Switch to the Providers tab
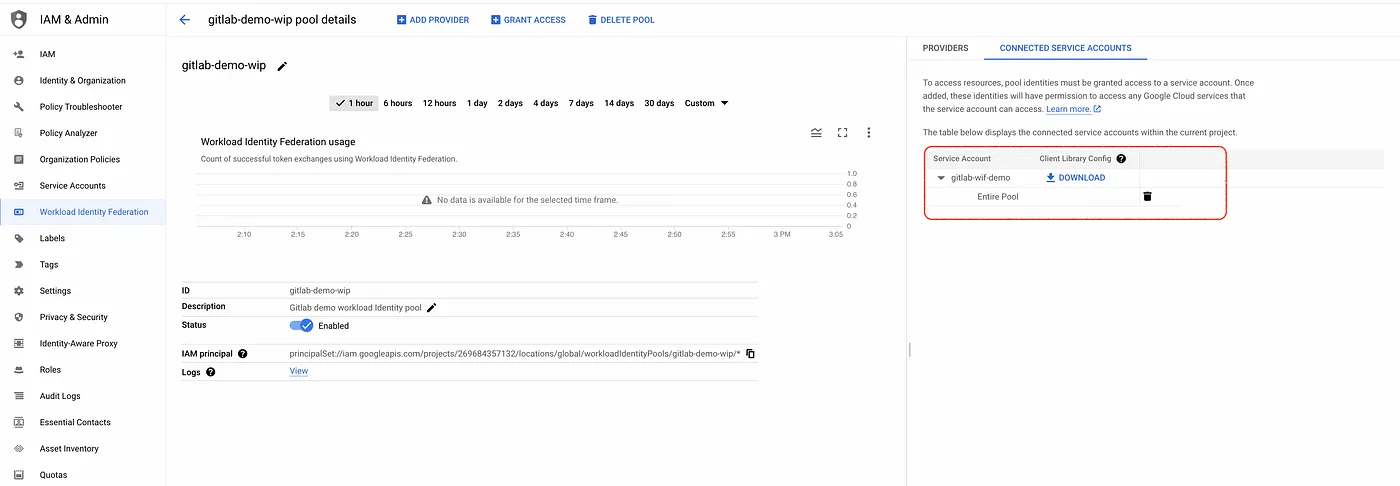The width and height of the screenshot is (1400, 486). click(945, 48)
